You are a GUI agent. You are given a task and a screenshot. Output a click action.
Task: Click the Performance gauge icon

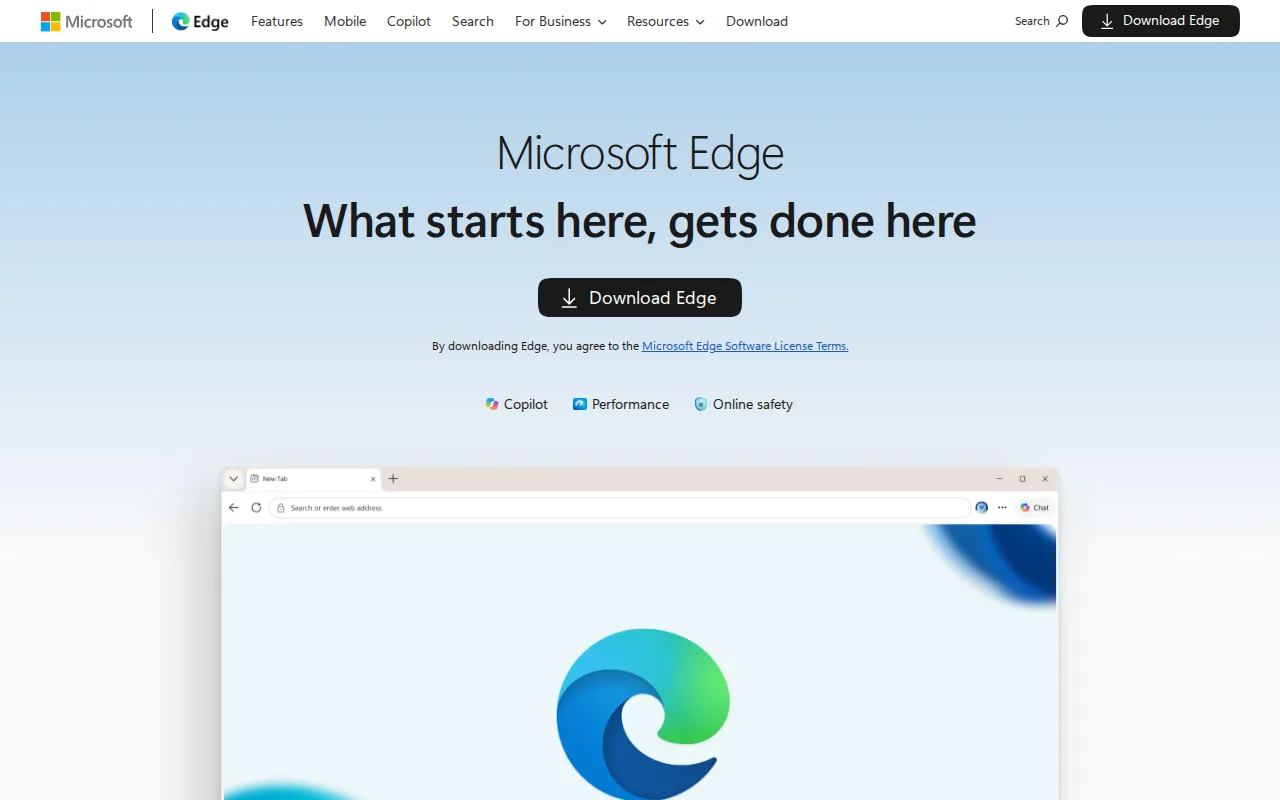tap(580, 404)
